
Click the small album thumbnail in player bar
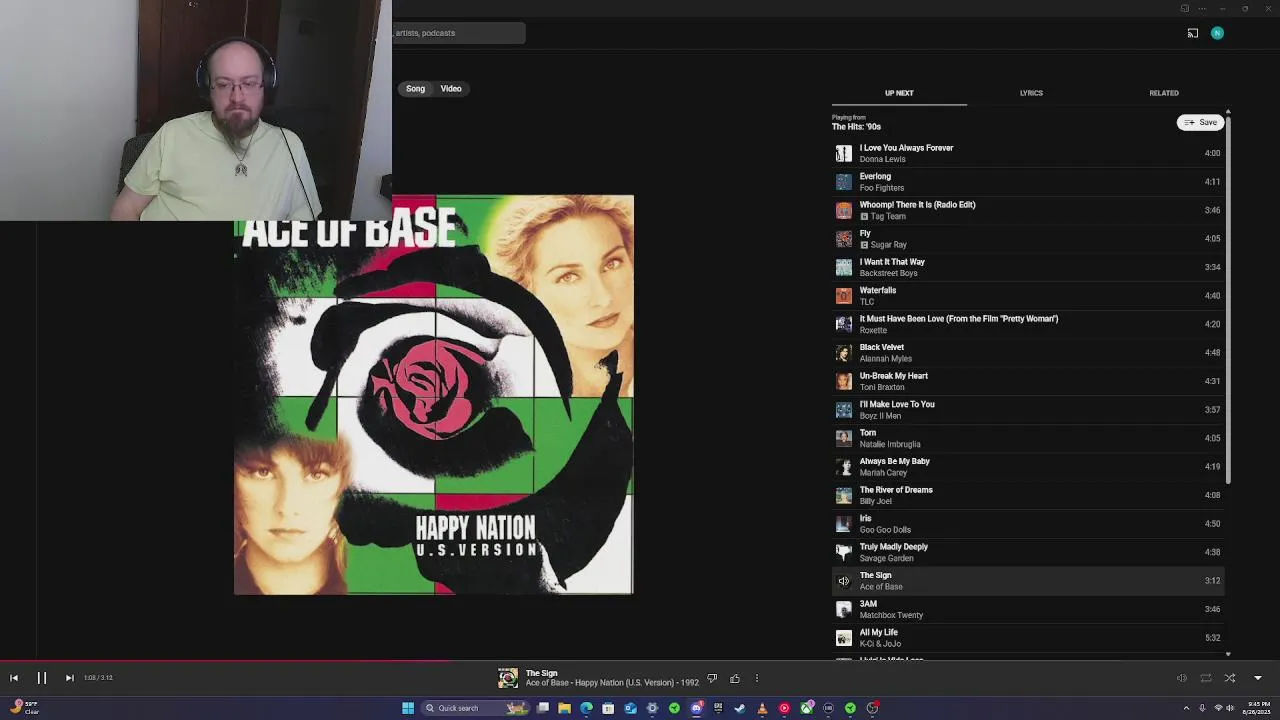pos(508,678)
